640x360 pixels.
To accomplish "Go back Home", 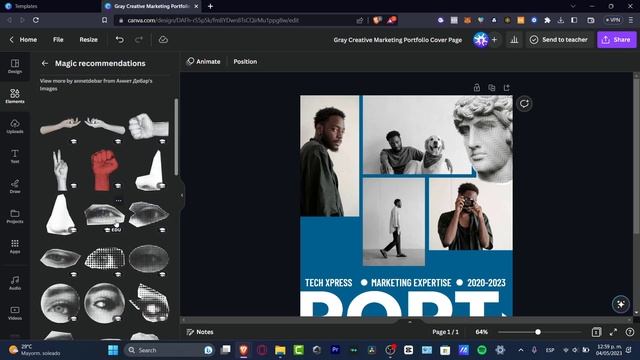I will click(x=23, y=40).
